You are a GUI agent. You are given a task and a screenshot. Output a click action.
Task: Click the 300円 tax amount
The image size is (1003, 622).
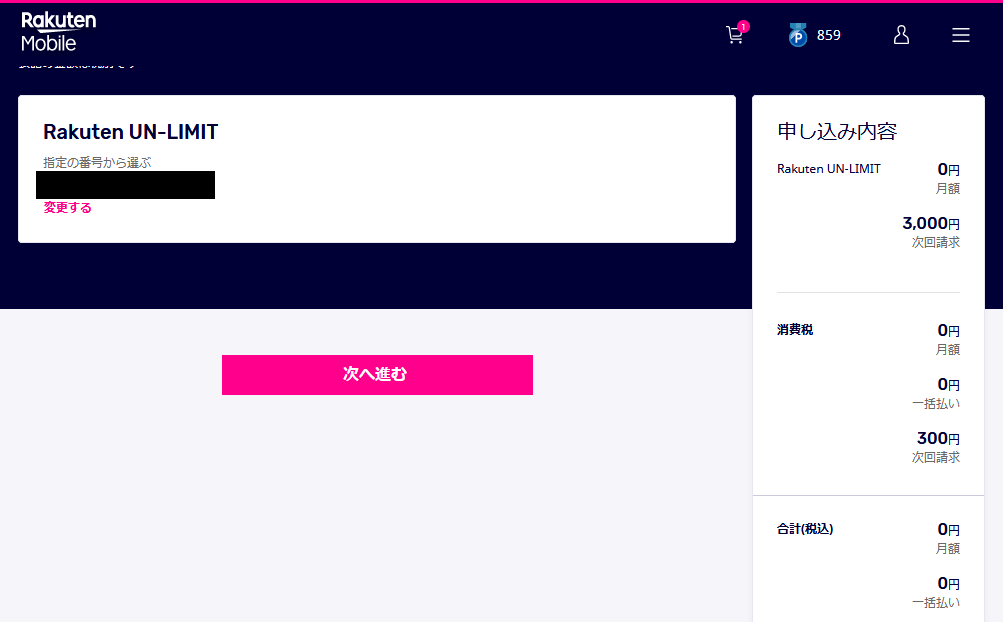[x=938, y=438]
